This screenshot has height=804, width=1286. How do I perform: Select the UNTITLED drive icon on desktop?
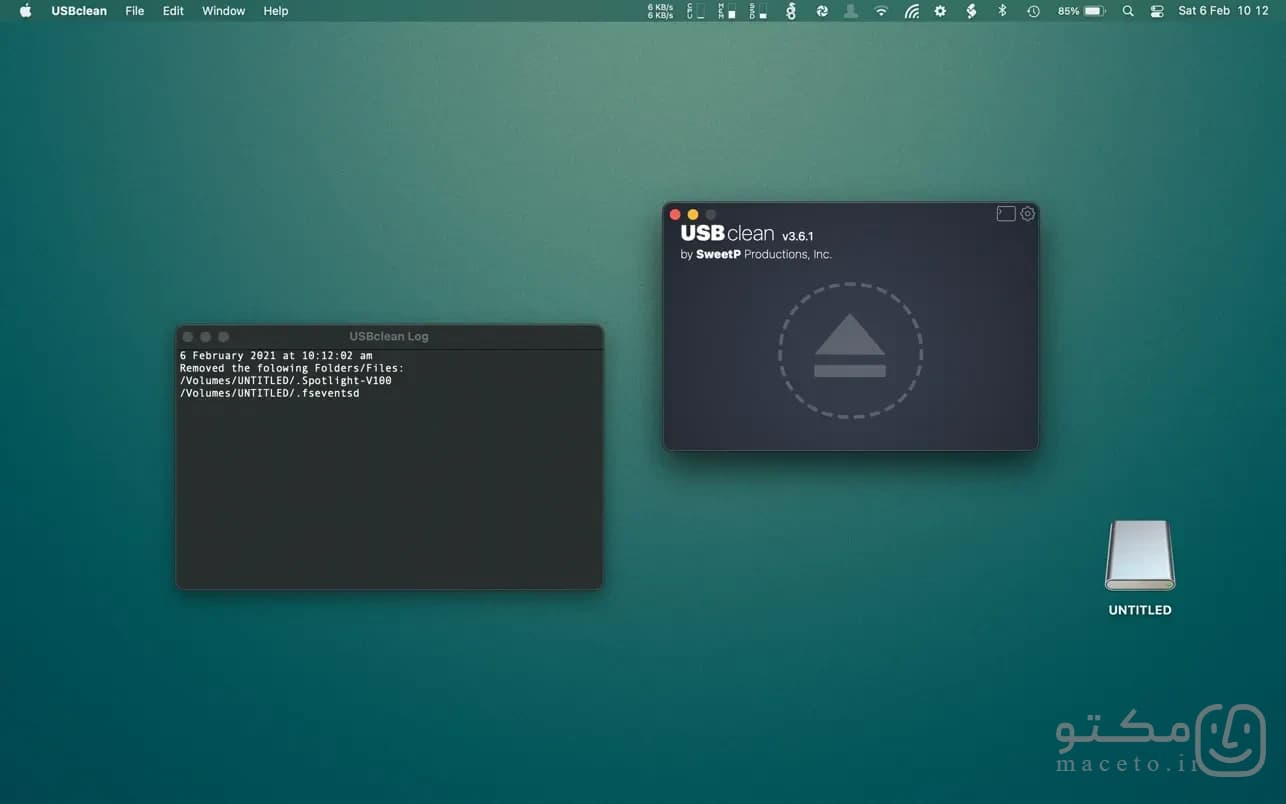(x=1140, y=555)
